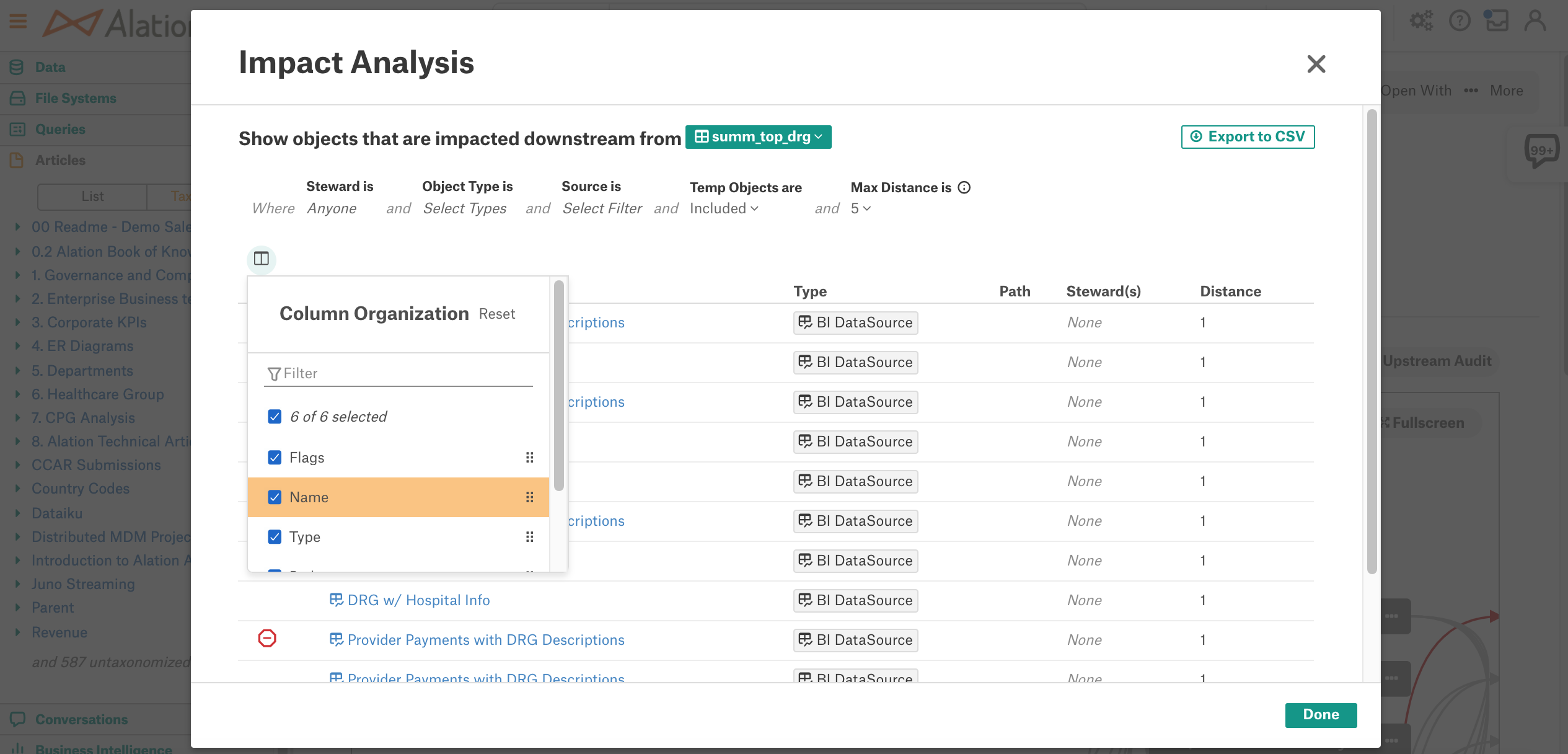Open admin settings gears icon

coord(1421,21)
